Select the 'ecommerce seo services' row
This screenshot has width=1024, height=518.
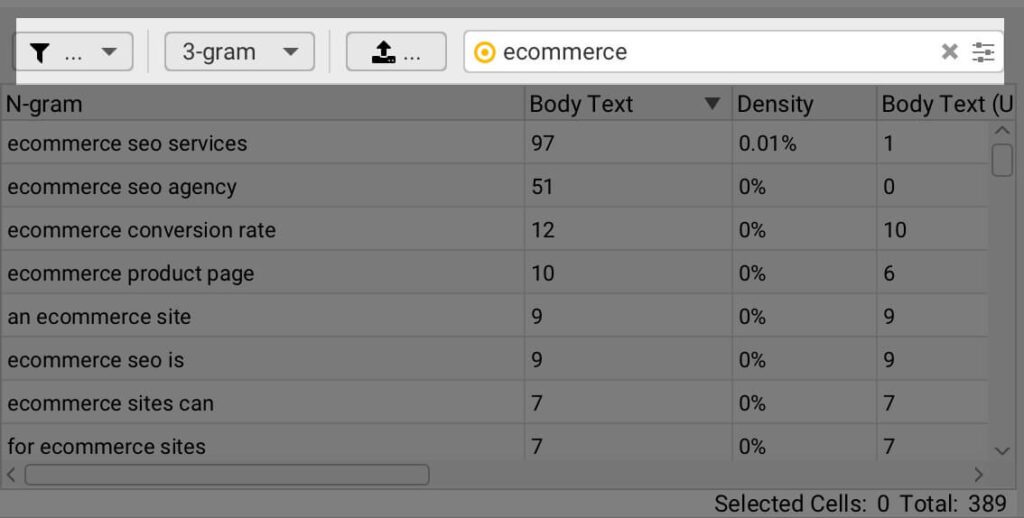coord(494,143)
